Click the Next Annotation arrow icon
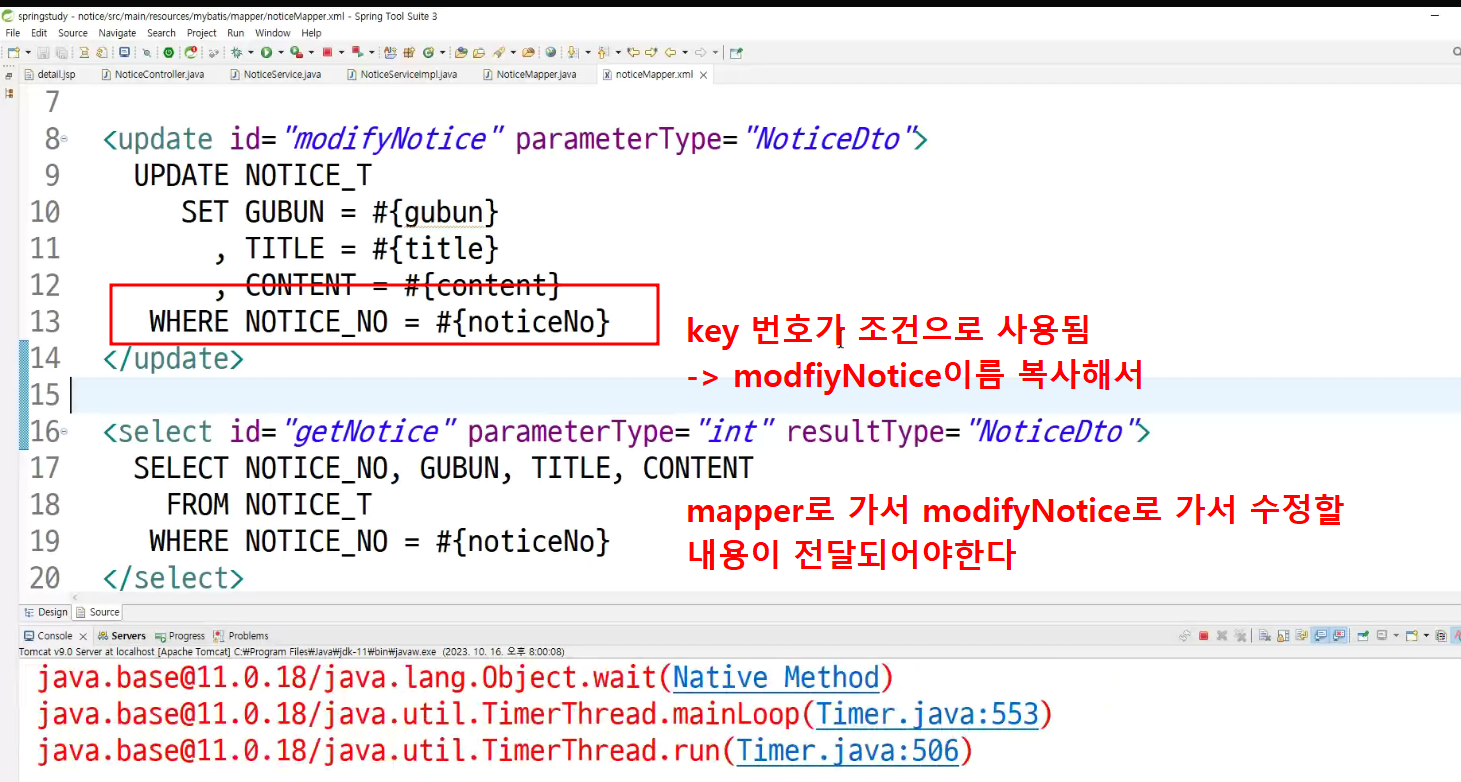Image resolution: width=1461 pixels, height=782 pixels. (x=573, y=52)
